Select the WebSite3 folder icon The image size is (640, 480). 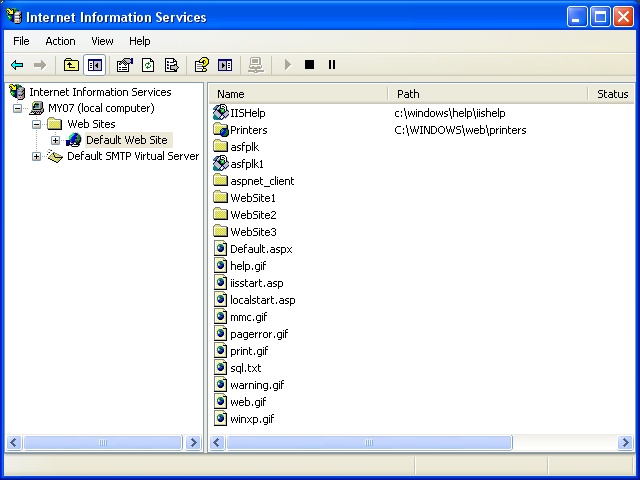[x=221, y=231]
